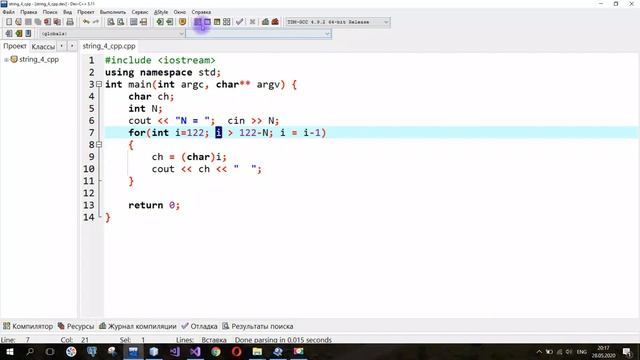The width and height of the screenshot is (640, 360).
Task: Click the Save All toolbar icon
Action: (38, 22)
